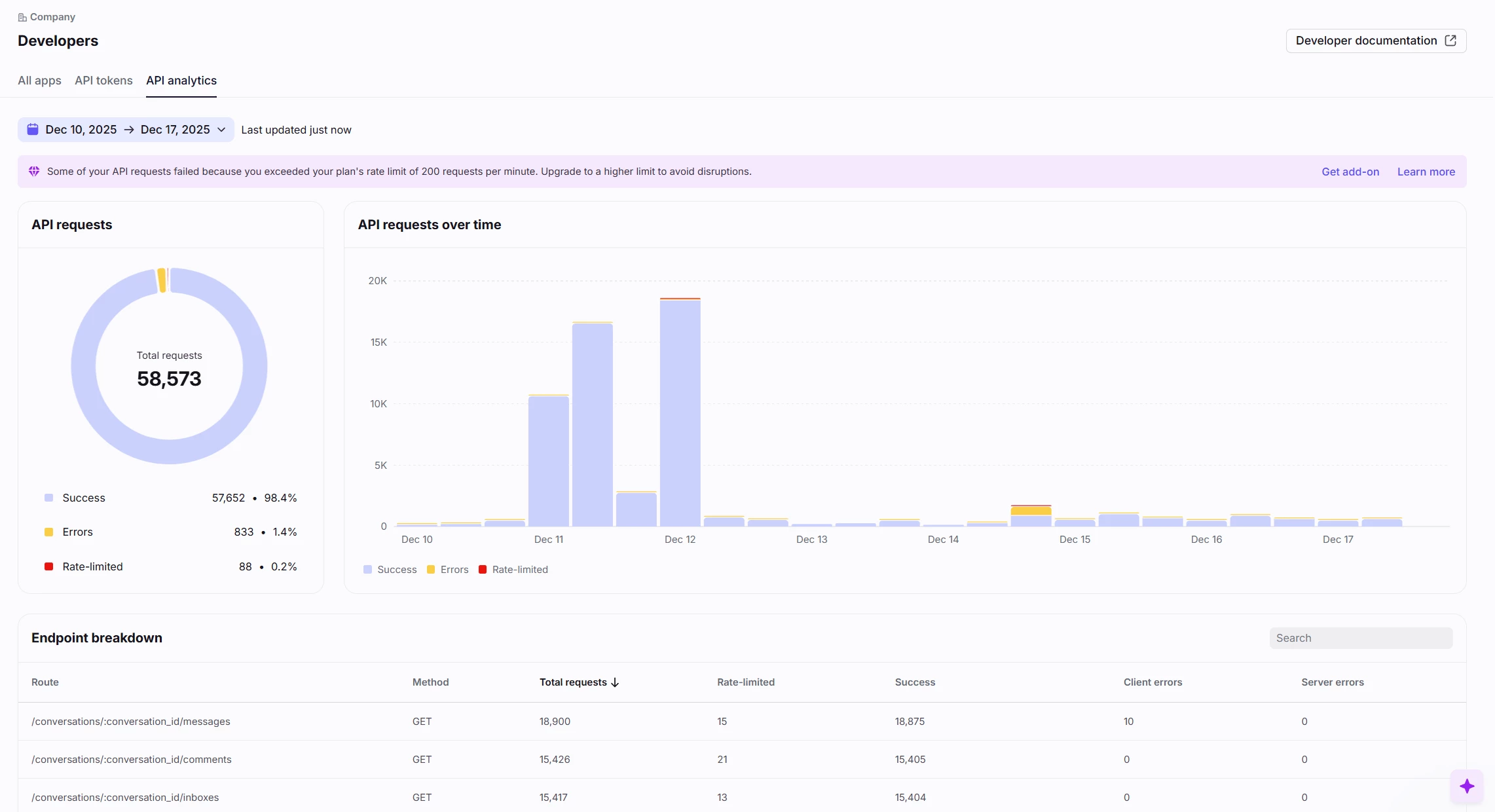Viewport: 1495px width, 812px height.
Task: Click the Learn more link
Action: [1426, 172]
